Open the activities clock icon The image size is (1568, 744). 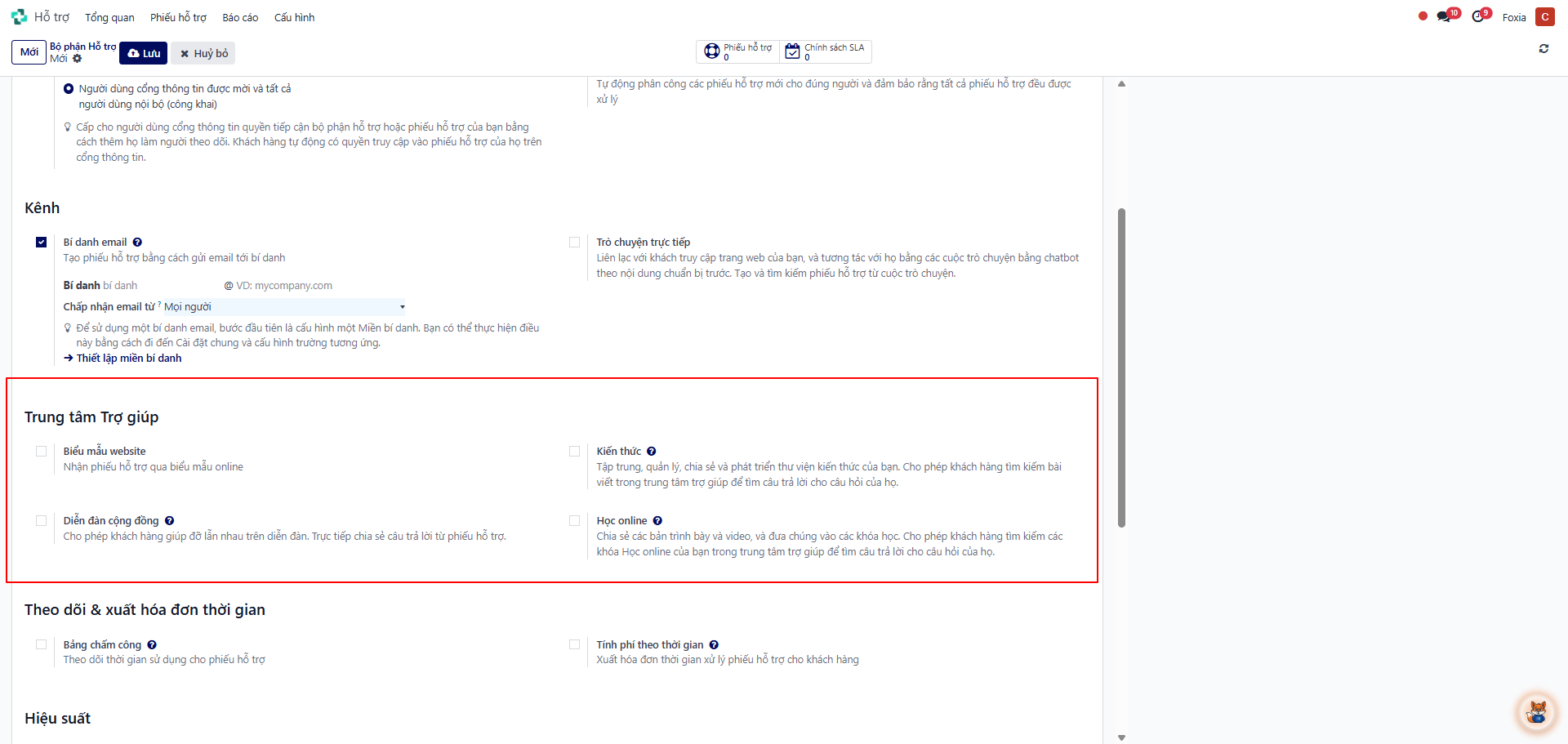click(x=1477, y=17)
